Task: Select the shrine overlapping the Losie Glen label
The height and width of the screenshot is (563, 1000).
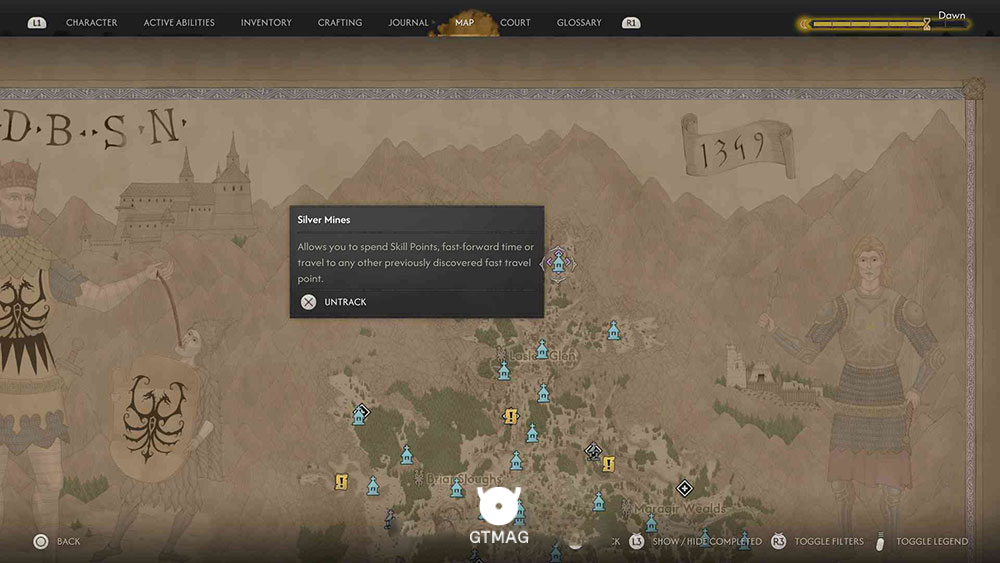Action: tap(541, 349)
